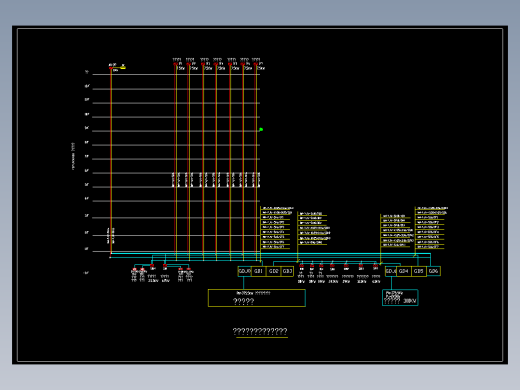Click the green marker beside the riser
Viewport: 520px width, 390px height.
(x=261, y=129)
